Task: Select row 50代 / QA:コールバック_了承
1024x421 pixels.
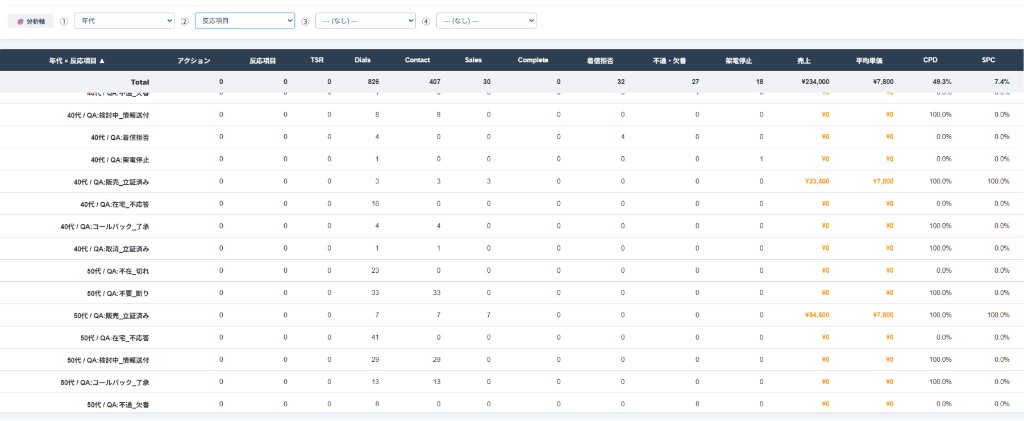Action: pos(512,382)
